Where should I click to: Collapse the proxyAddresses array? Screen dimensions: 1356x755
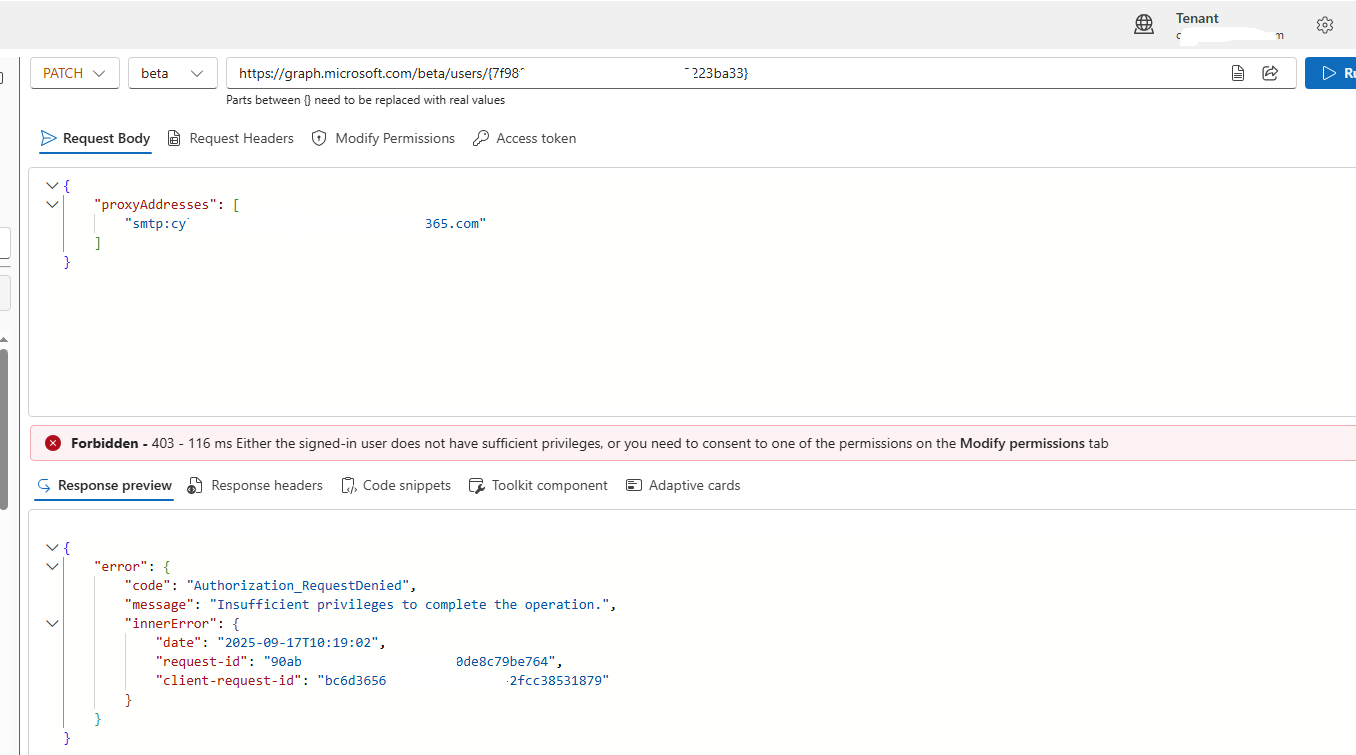tap(52, 205)
